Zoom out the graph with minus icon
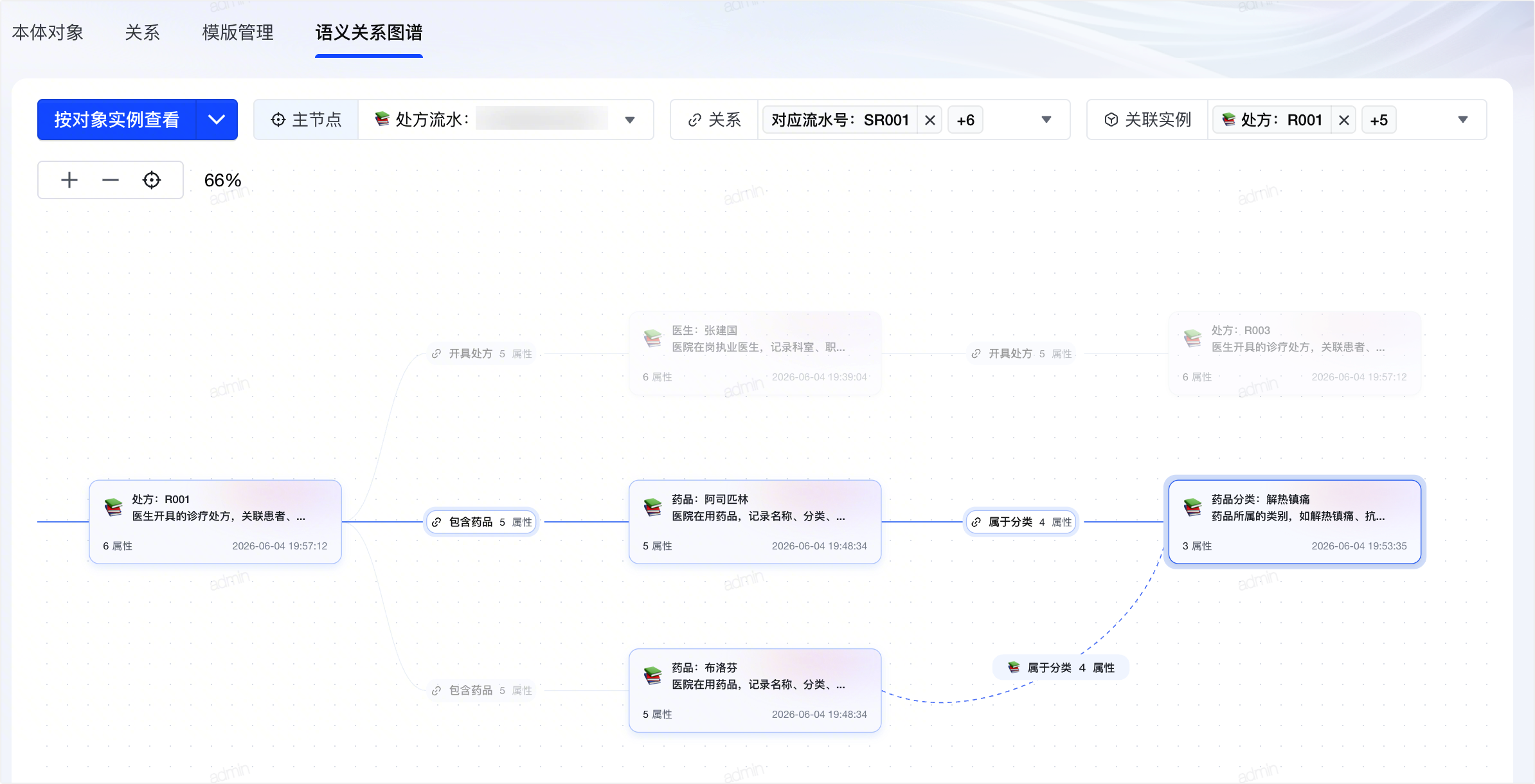The width and height of the screenshot is (1535, 784). [x=111, y=180]
